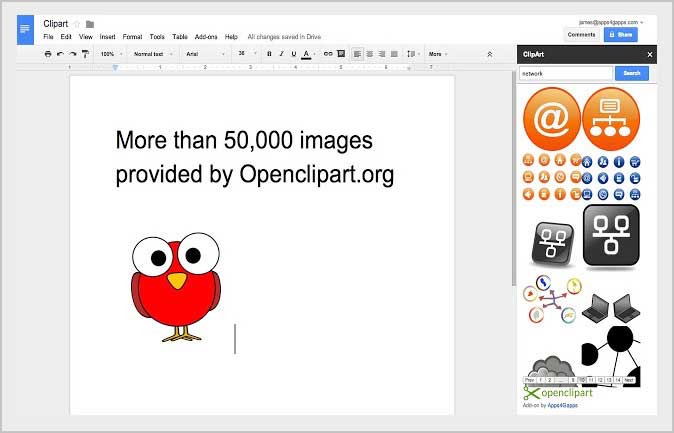The height and width of the screenshot is (433, 674).
Task: Open the Tools menu
Action: [x=157, y=37]
